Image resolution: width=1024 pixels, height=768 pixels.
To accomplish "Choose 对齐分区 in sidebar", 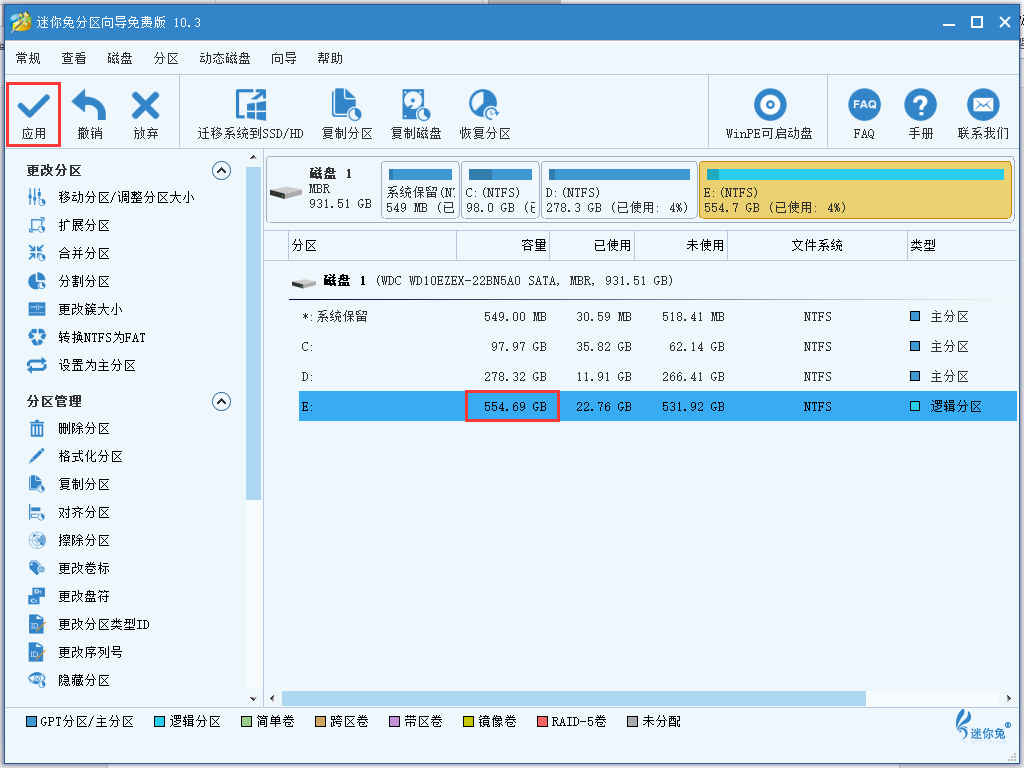I will (x=69, y=513).
